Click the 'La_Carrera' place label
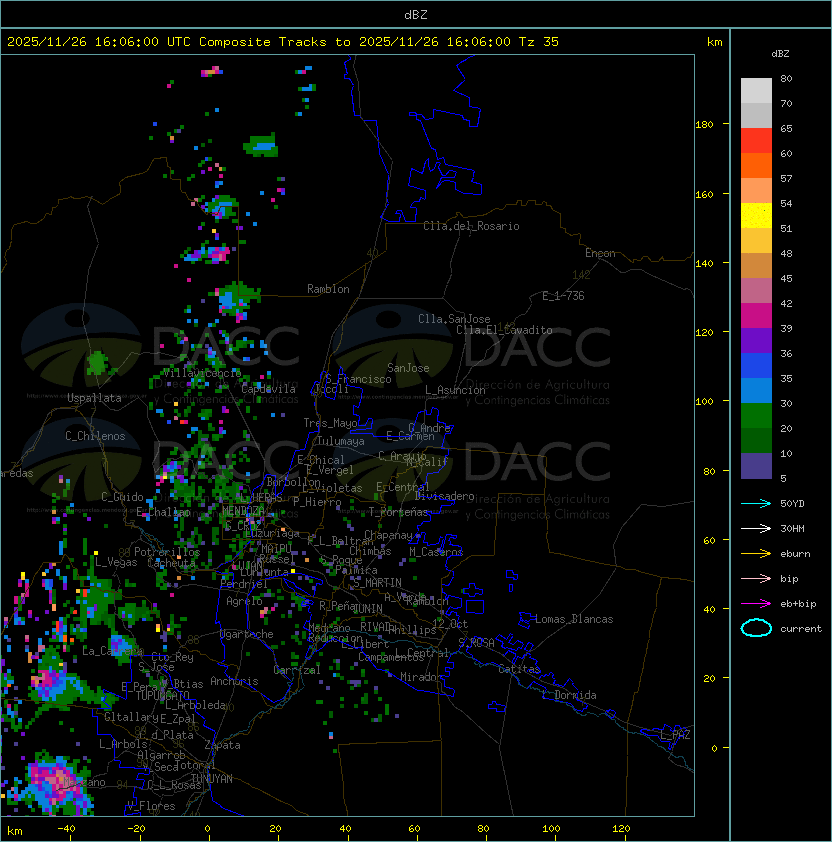 113,651
